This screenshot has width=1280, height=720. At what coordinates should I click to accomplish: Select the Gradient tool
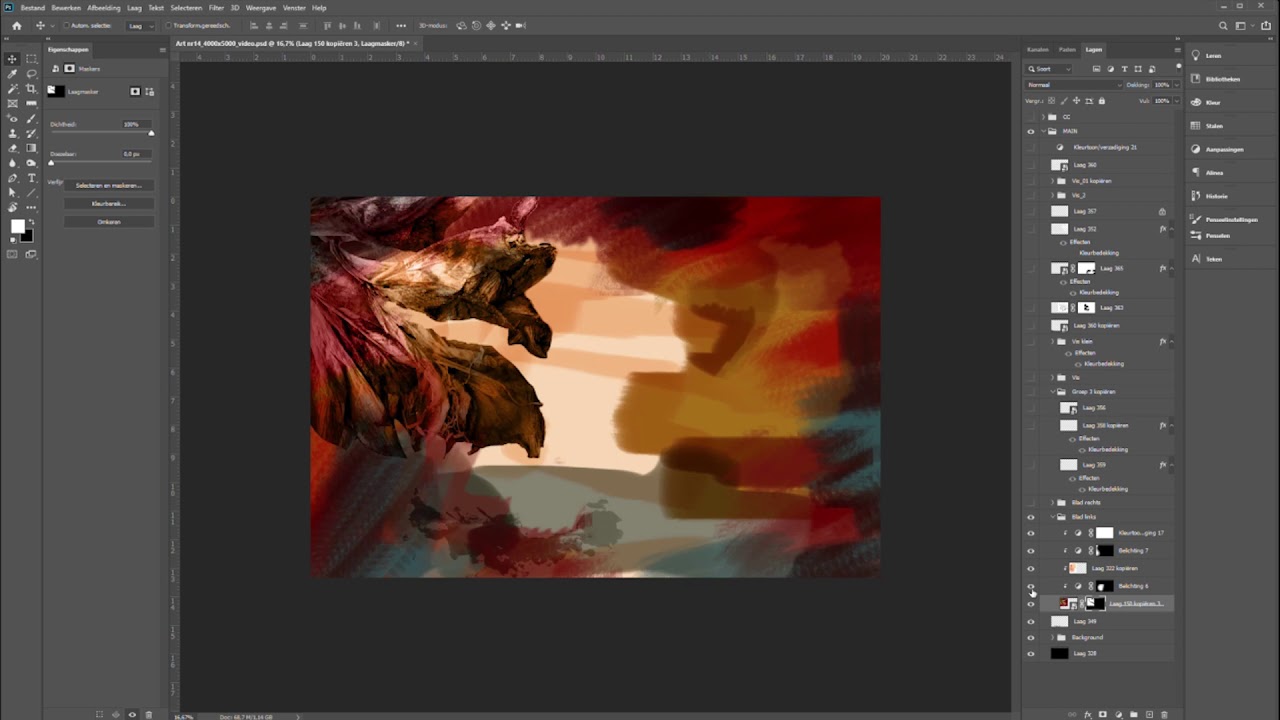[x=31, y=148]
